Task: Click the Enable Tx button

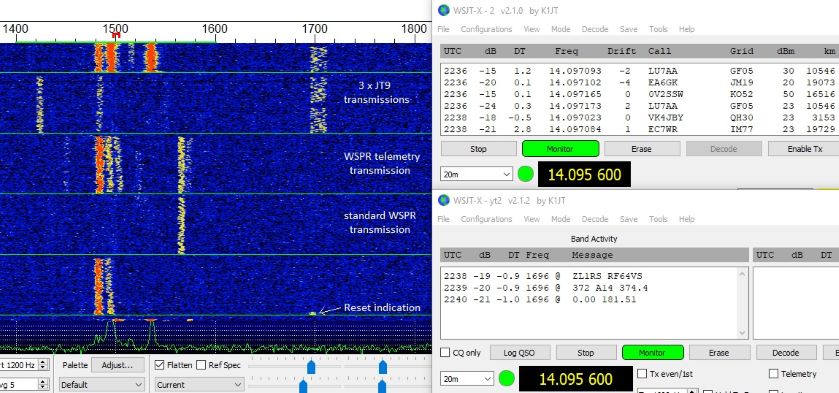Action: click(803, 149)
